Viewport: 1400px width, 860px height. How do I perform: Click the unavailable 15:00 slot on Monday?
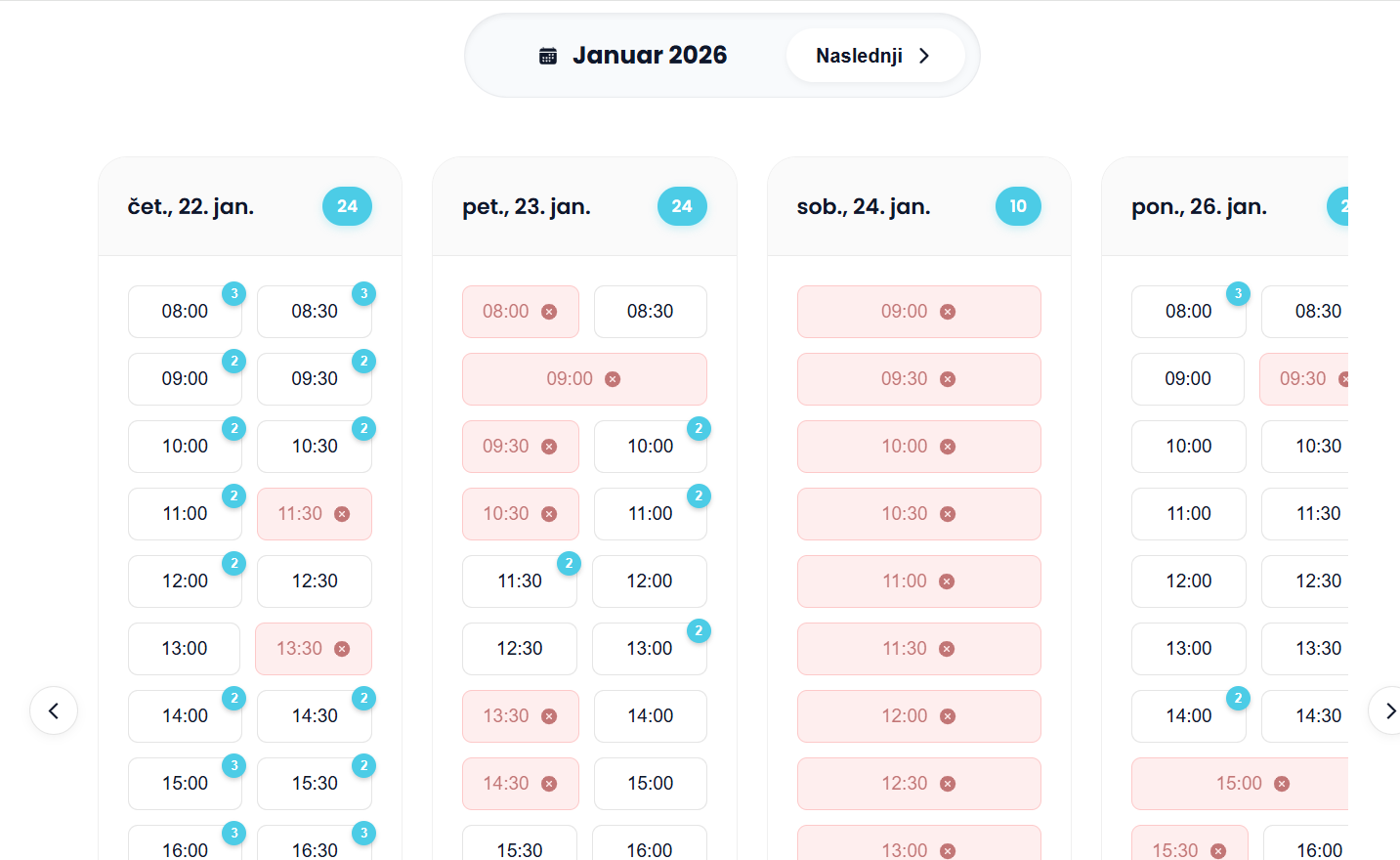click(1240, 784)
